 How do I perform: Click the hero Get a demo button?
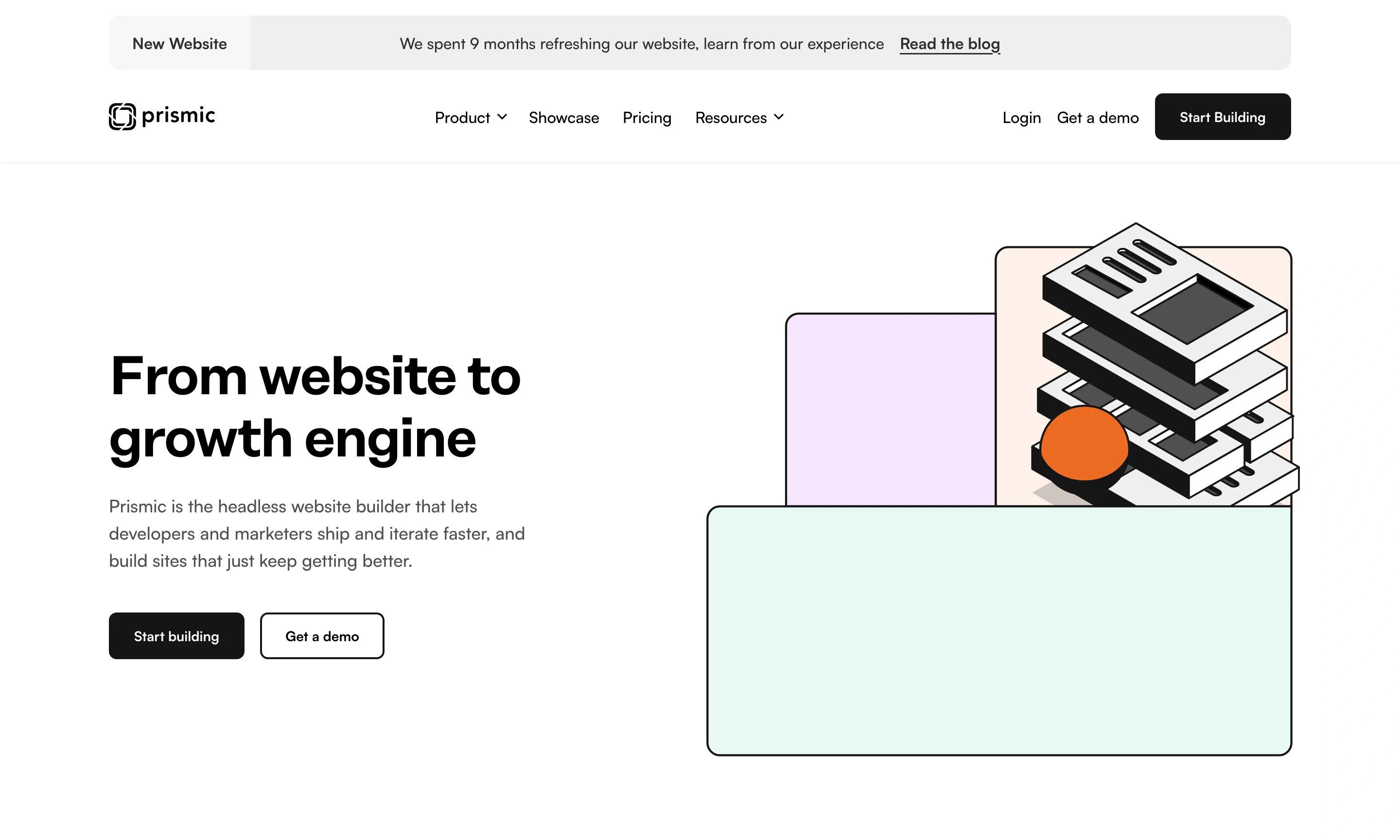[x=322, y=636]
